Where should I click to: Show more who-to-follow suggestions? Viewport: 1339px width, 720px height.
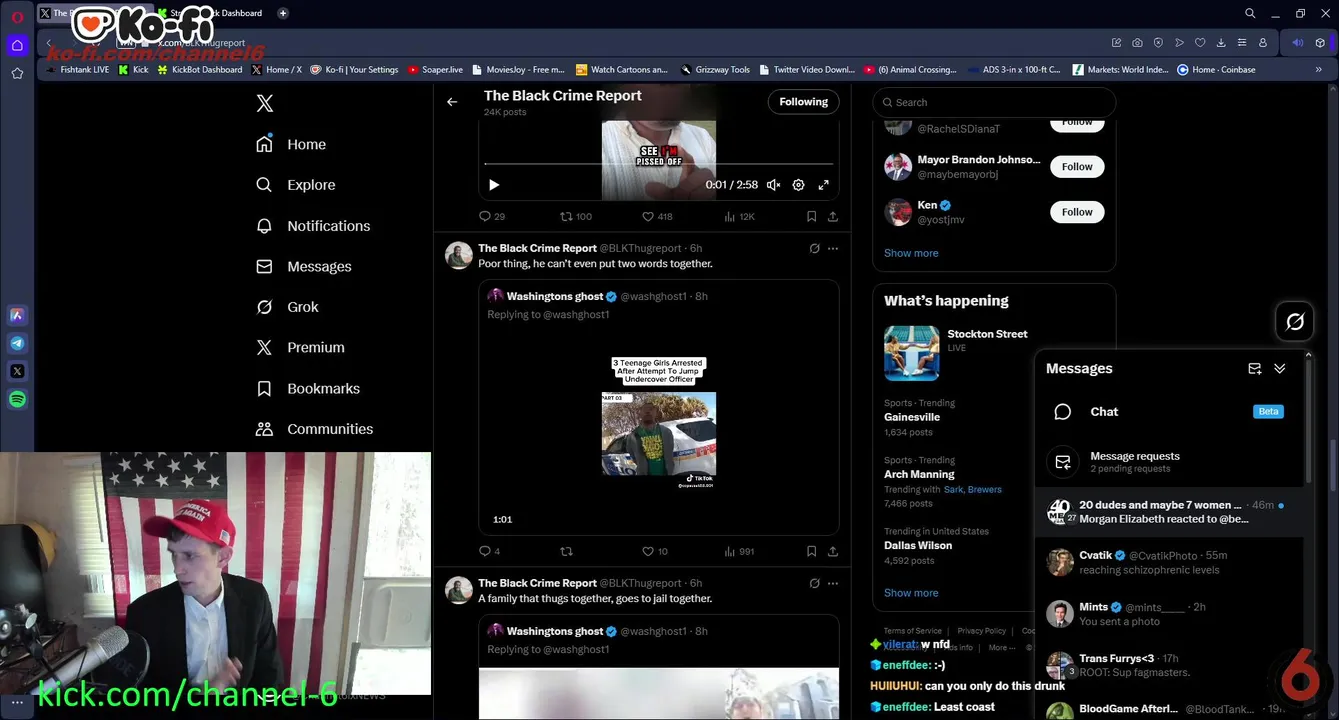911,253
